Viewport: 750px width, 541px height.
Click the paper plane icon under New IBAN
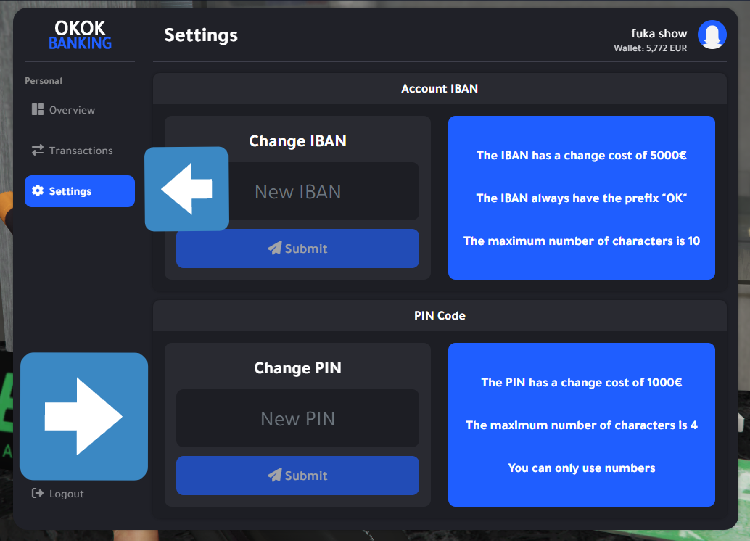(x=274, y=249)
